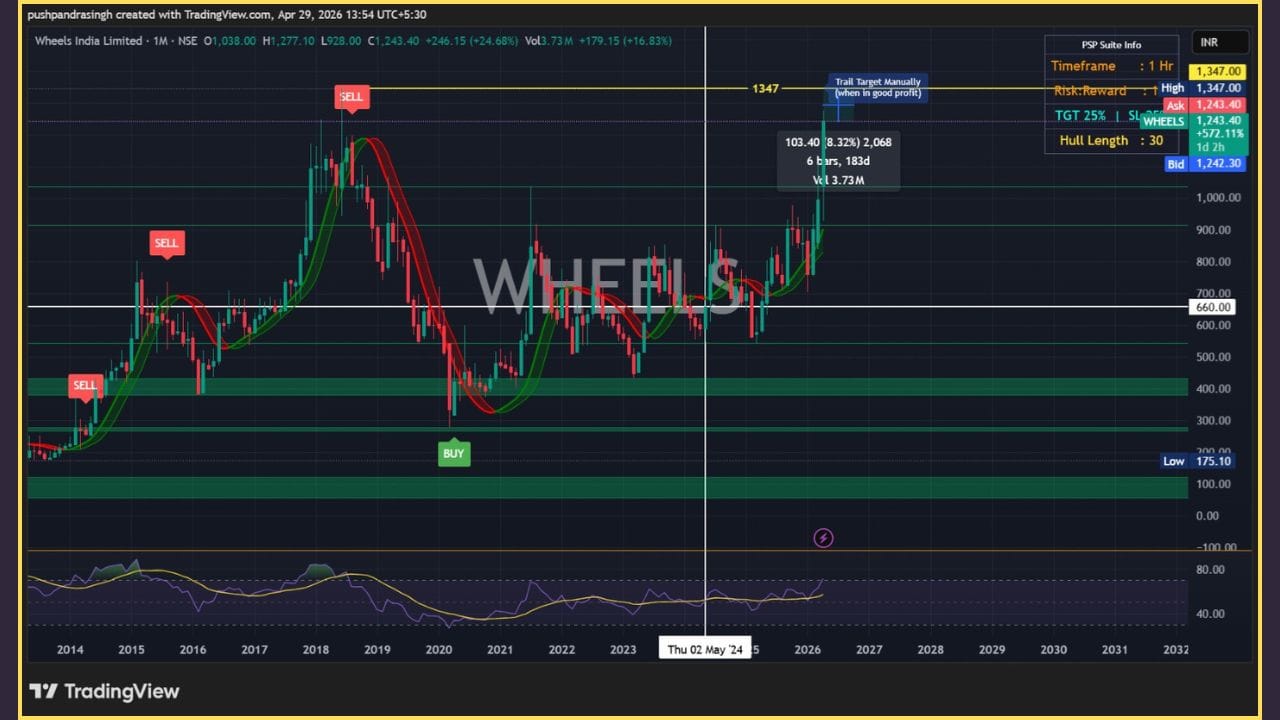Click the lightning bolt quick-action icon
Screen dimensions: 1280x720
point(823,538)
